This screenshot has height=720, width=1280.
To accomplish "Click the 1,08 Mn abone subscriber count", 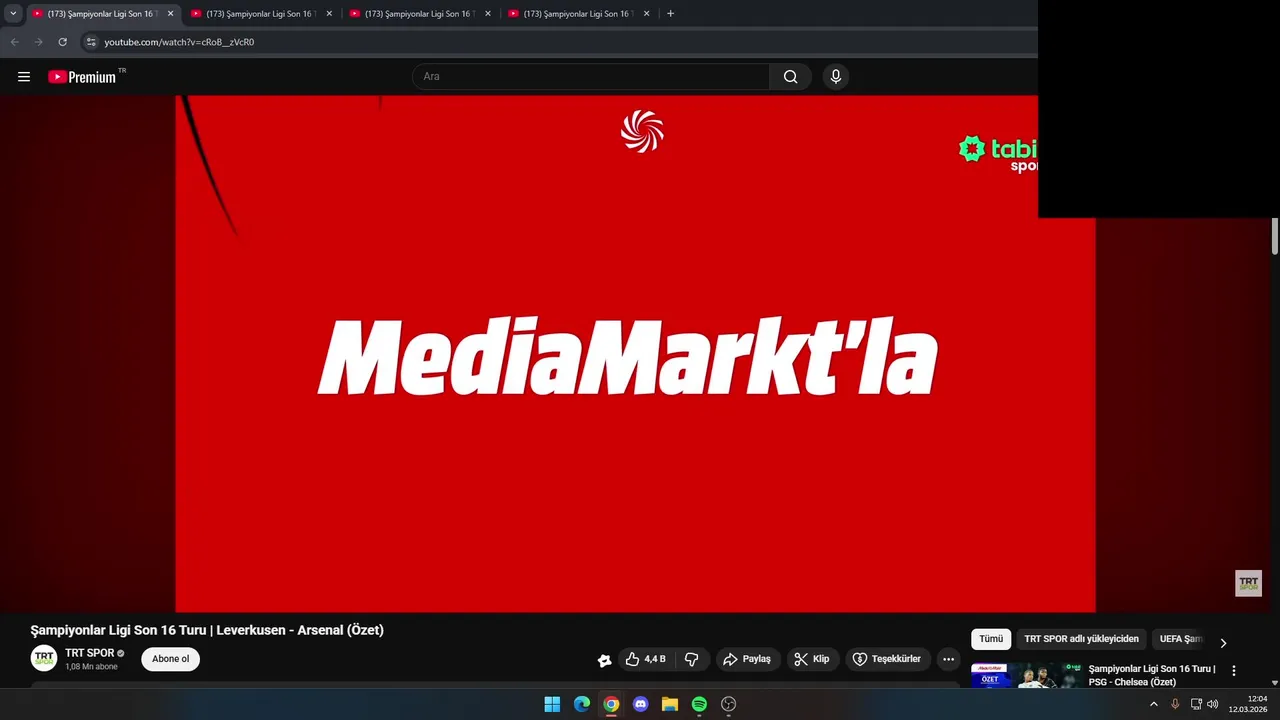I will pos(91,667).
